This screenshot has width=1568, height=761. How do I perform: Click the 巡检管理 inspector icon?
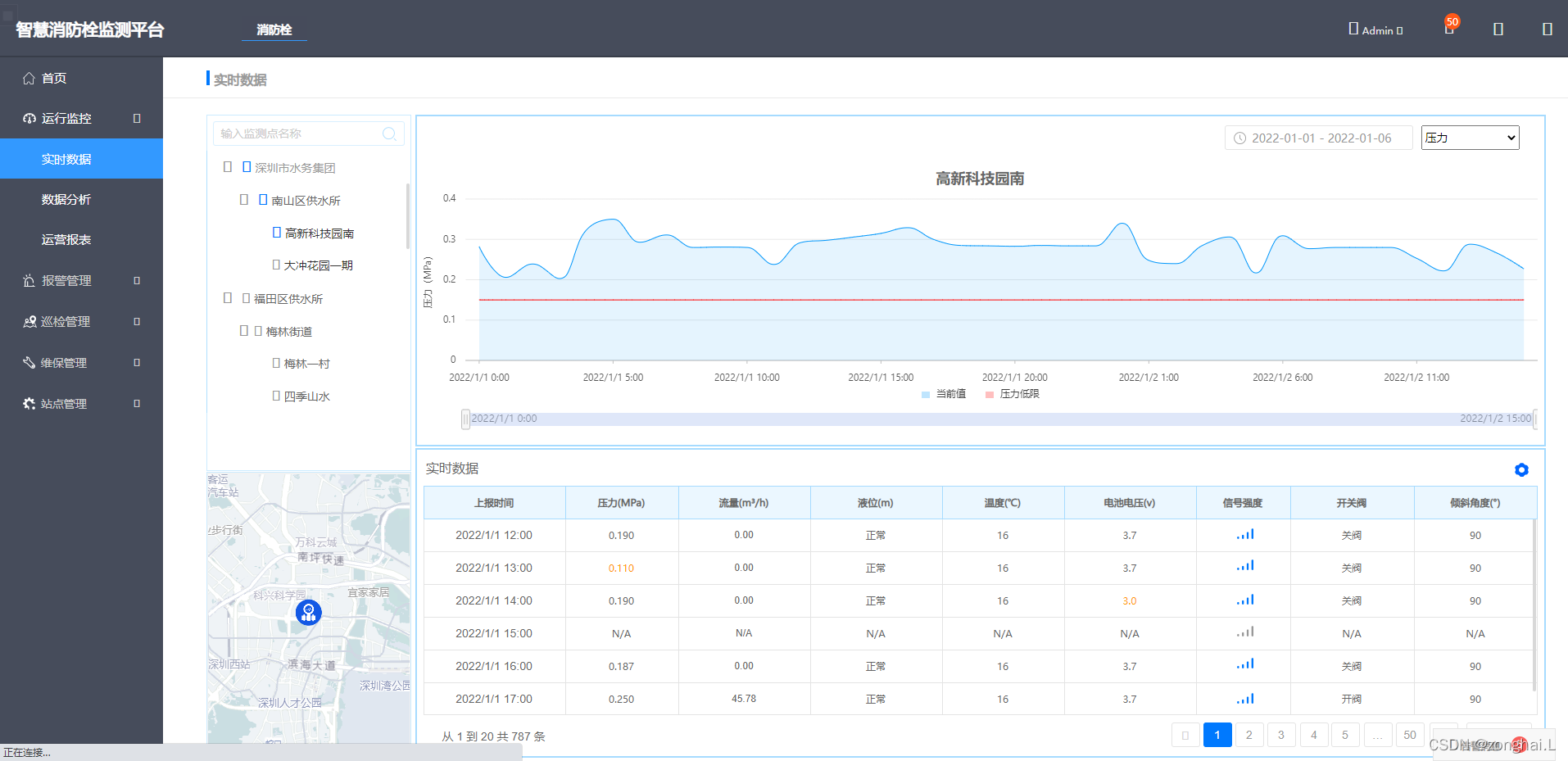(29, 322)
